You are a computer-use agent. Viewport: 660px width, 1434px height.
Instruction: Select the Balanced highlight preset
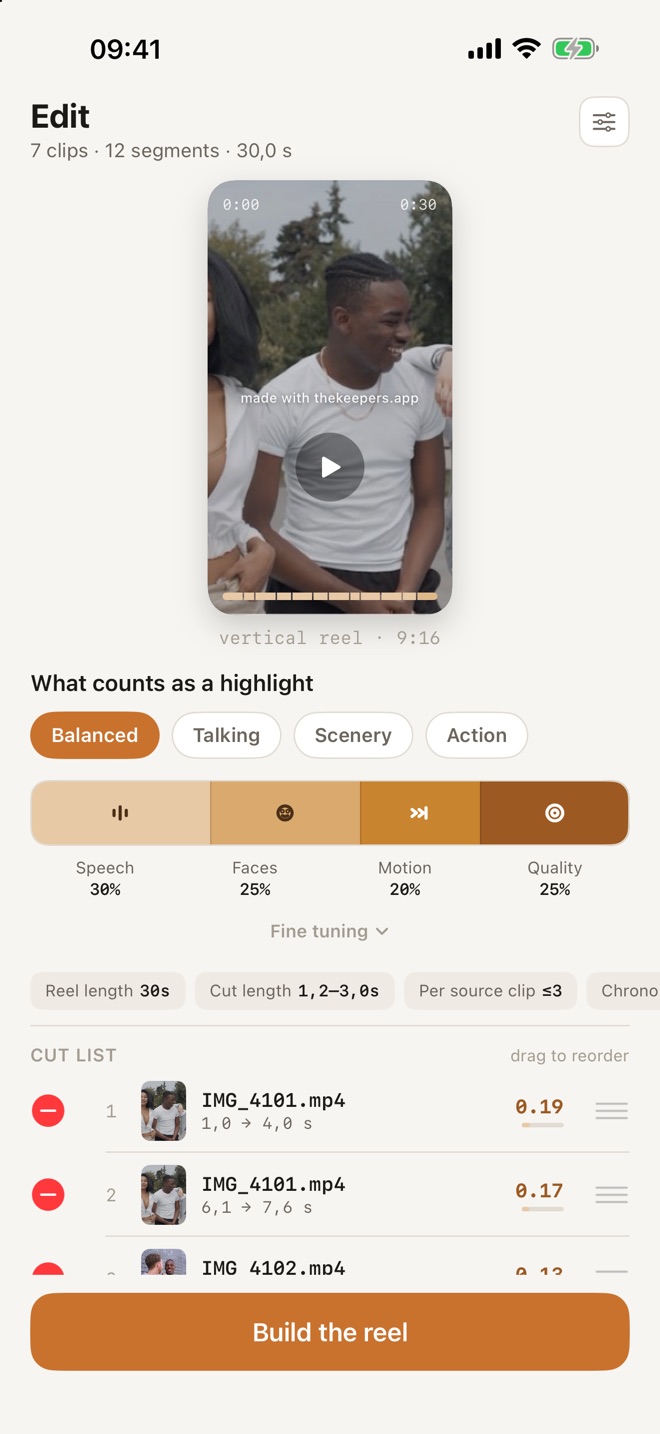point(95,735)
